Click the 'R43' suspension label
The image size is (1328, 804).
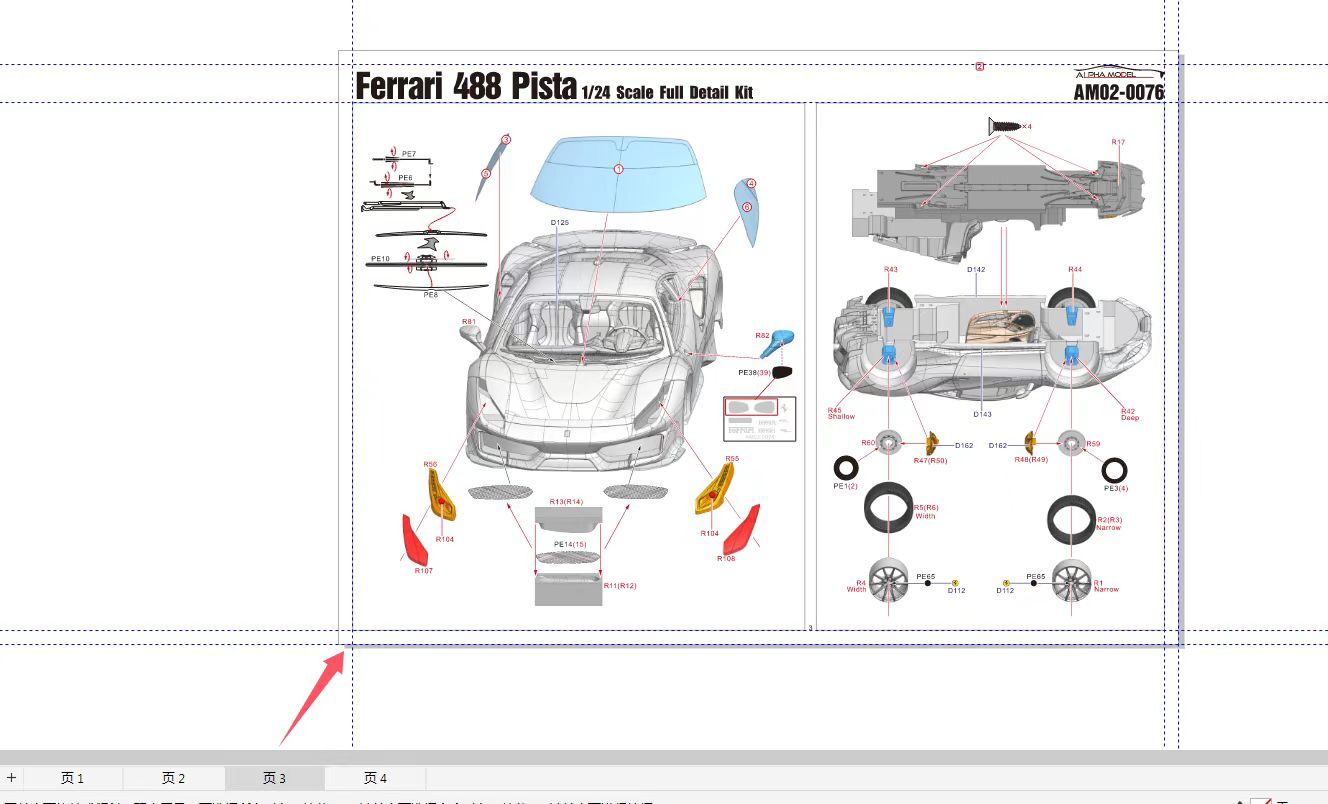pos(891,269)
